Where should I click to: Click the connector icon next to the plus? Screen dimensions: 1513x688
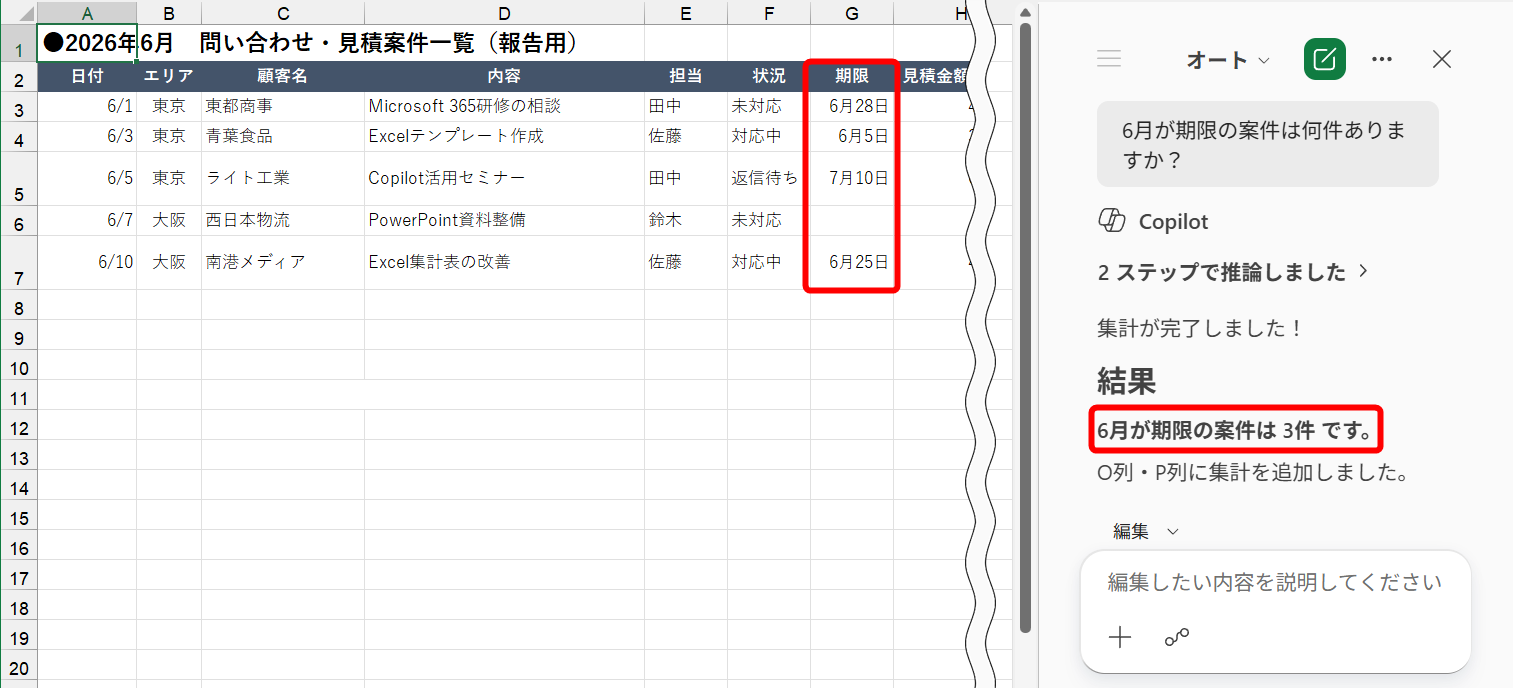pyautogui.click(x=1177, y=637)
